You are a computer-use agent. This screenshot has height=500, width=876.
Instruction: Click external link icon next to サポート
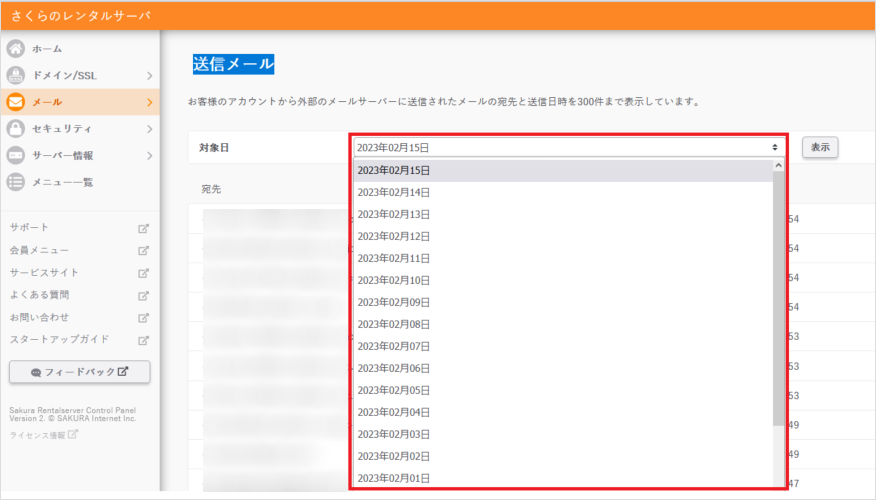[143, 228]
